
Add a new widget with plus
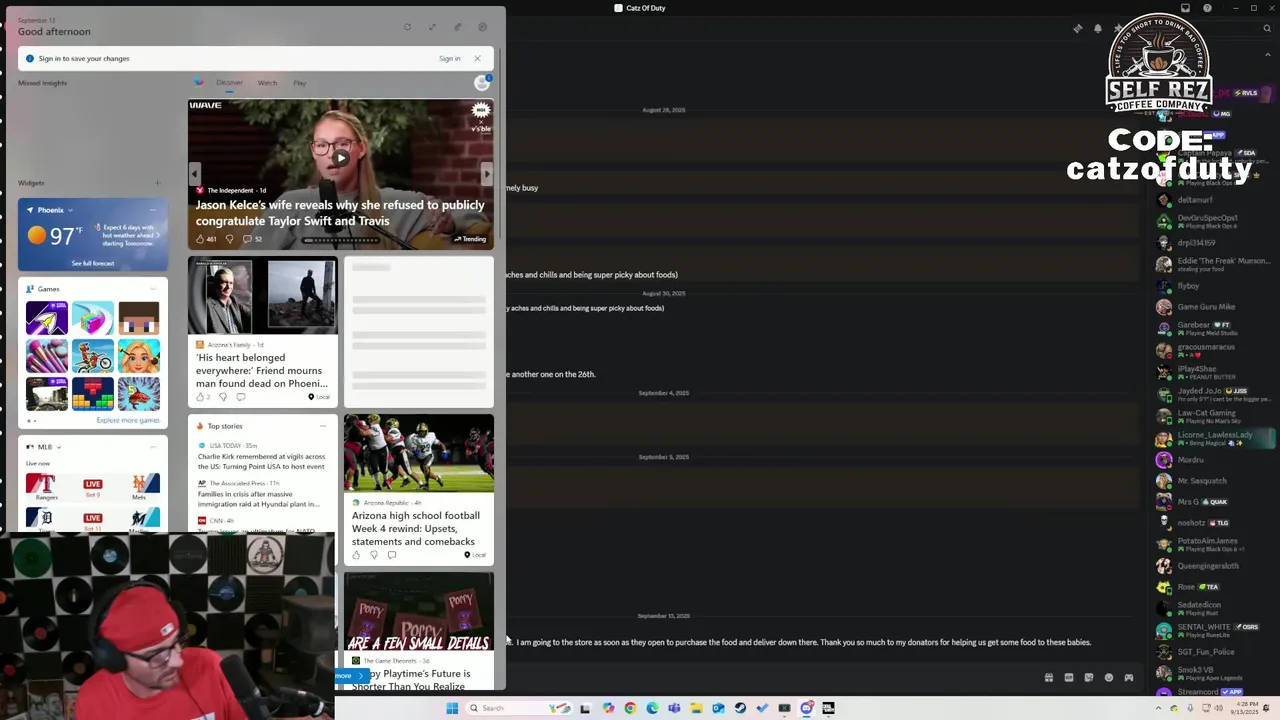click(157, 183)
